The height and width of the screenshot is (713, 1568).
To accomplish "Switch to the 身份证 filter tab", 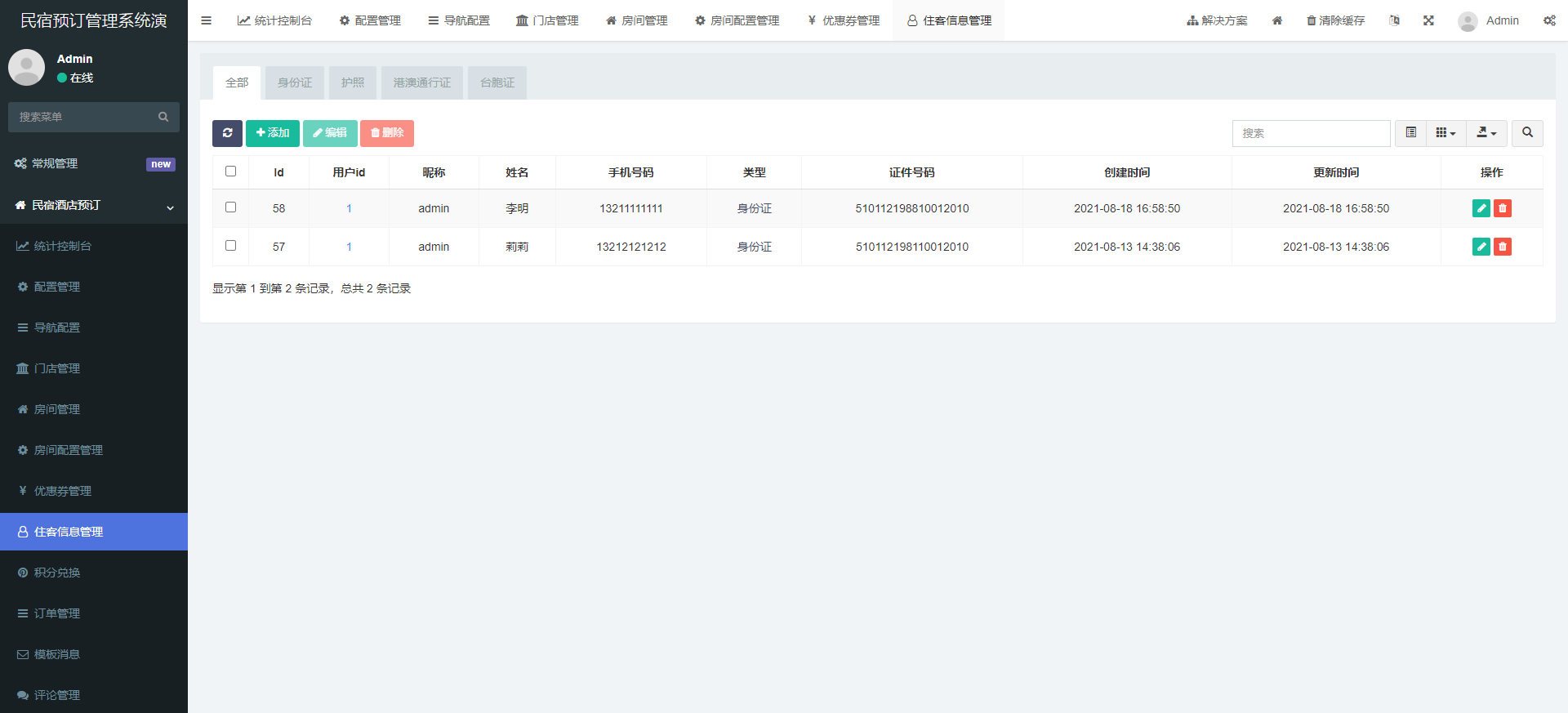I will pos(294,82).
